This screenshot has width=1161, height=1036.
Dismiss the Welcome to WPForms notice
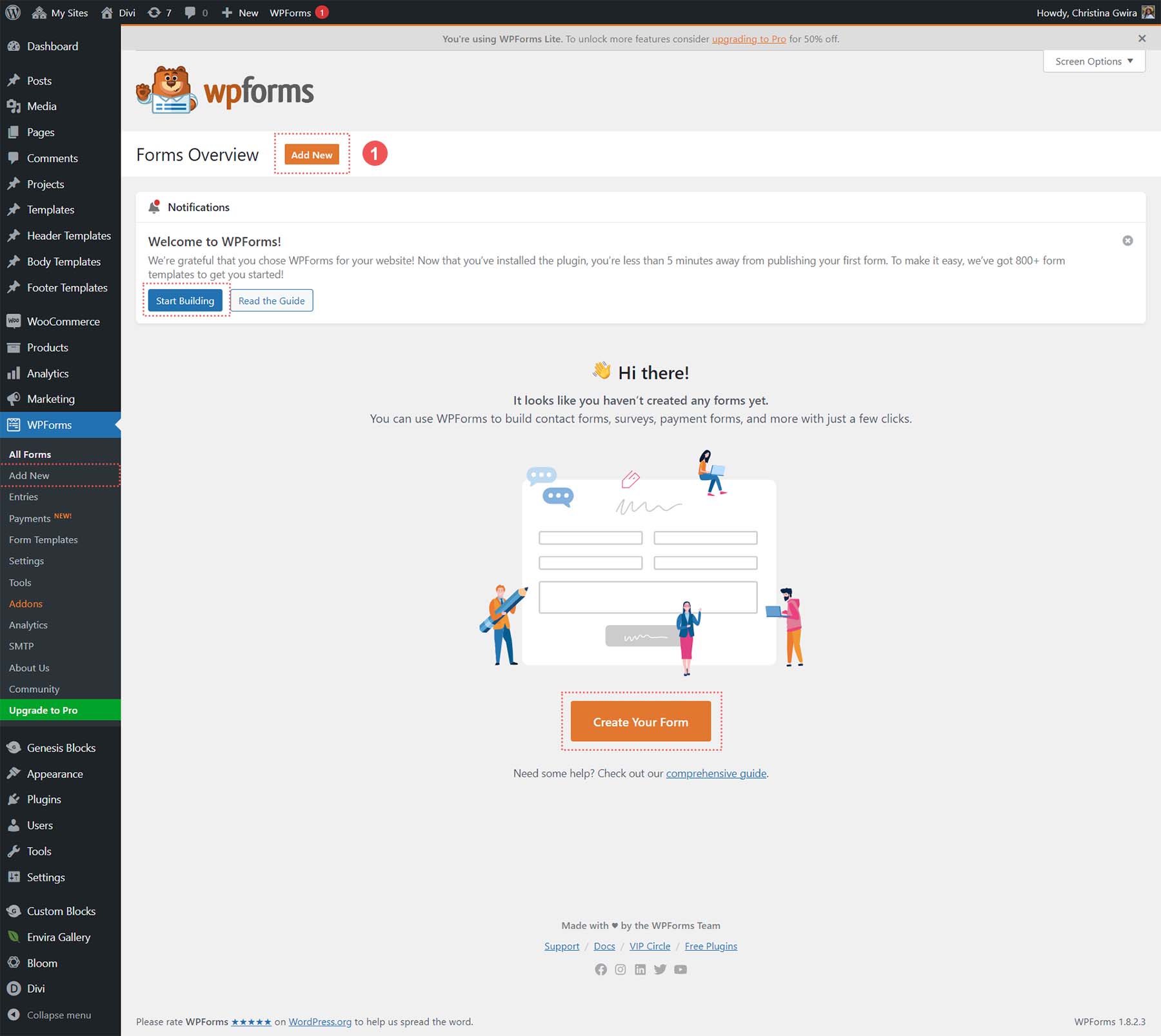[x=1127, y=240]
